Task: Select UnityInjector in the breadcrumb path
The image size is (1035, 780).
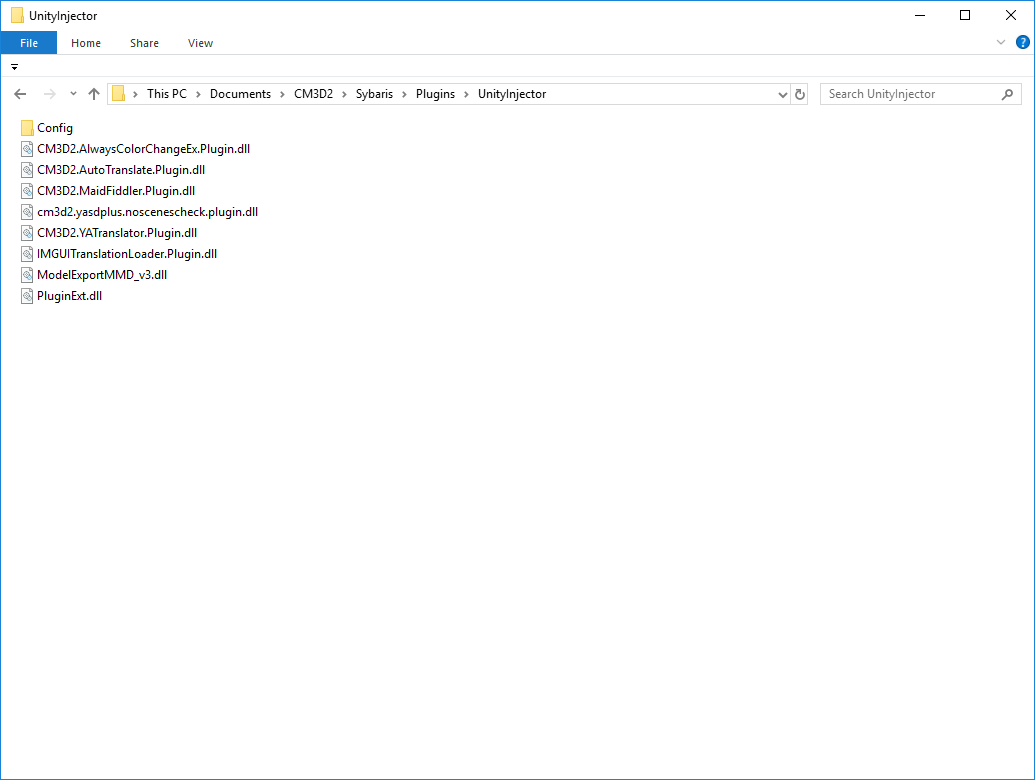Action: (x=512, y=94)
